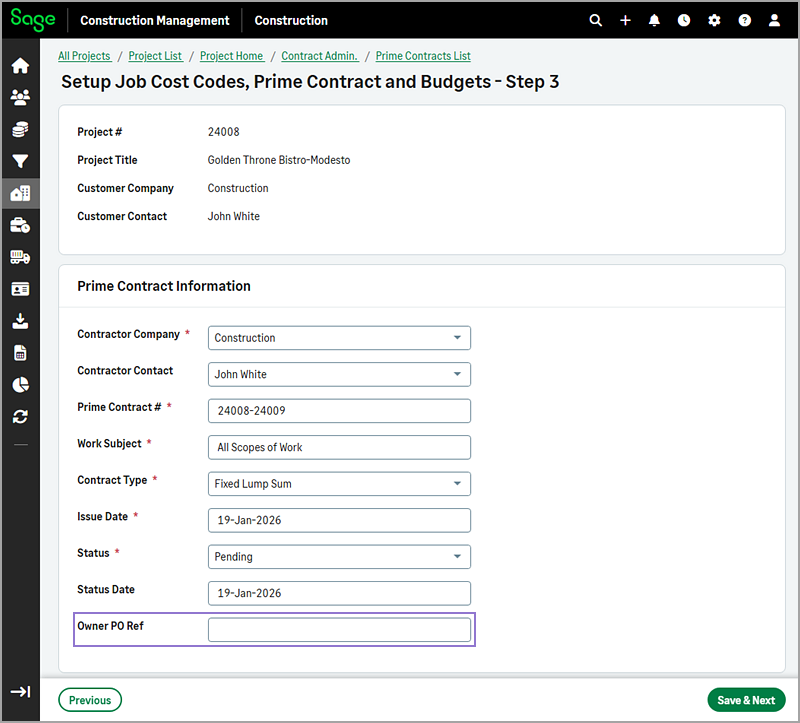Open the Prime Contracts List breadcrumb
Viewport: 800px width, 723px height.
tap(423, 56)
